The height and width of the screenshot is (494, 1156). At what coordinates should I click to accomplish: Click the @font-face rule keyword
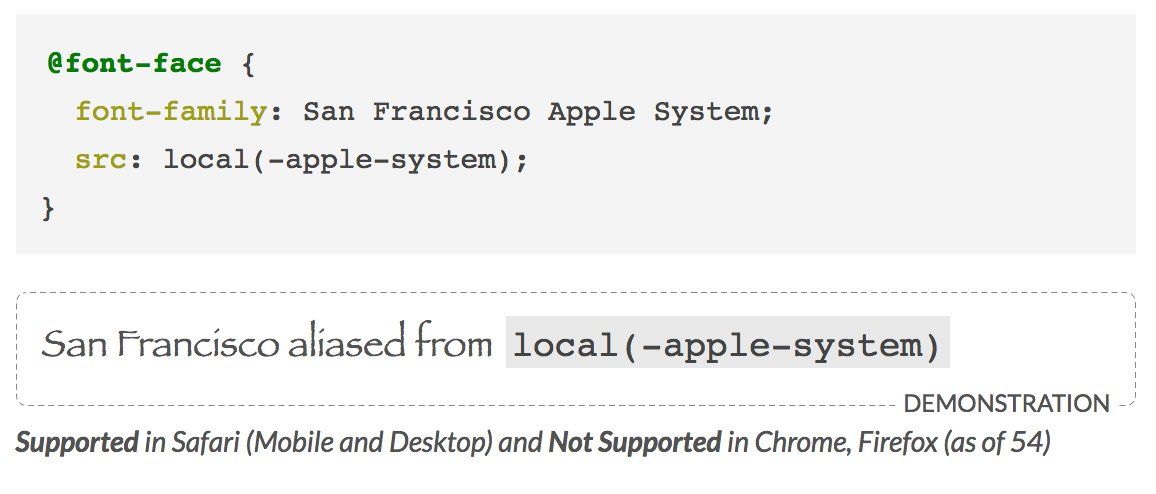(x=134, y=63)
